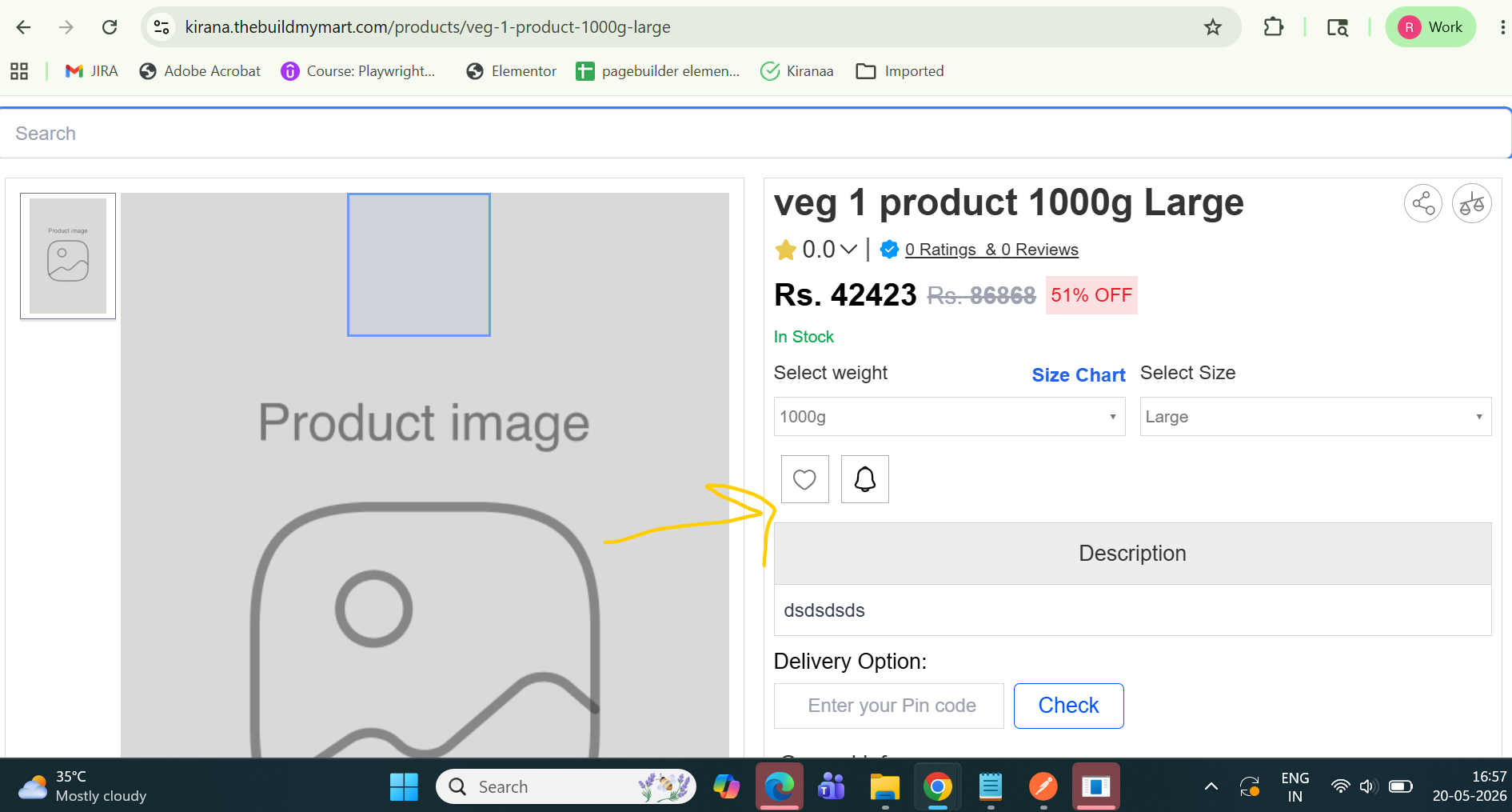Viewport: 1512px width, 812px height.
Task: Open the browser Extensions menu
Action: (x=1273, y=27)
